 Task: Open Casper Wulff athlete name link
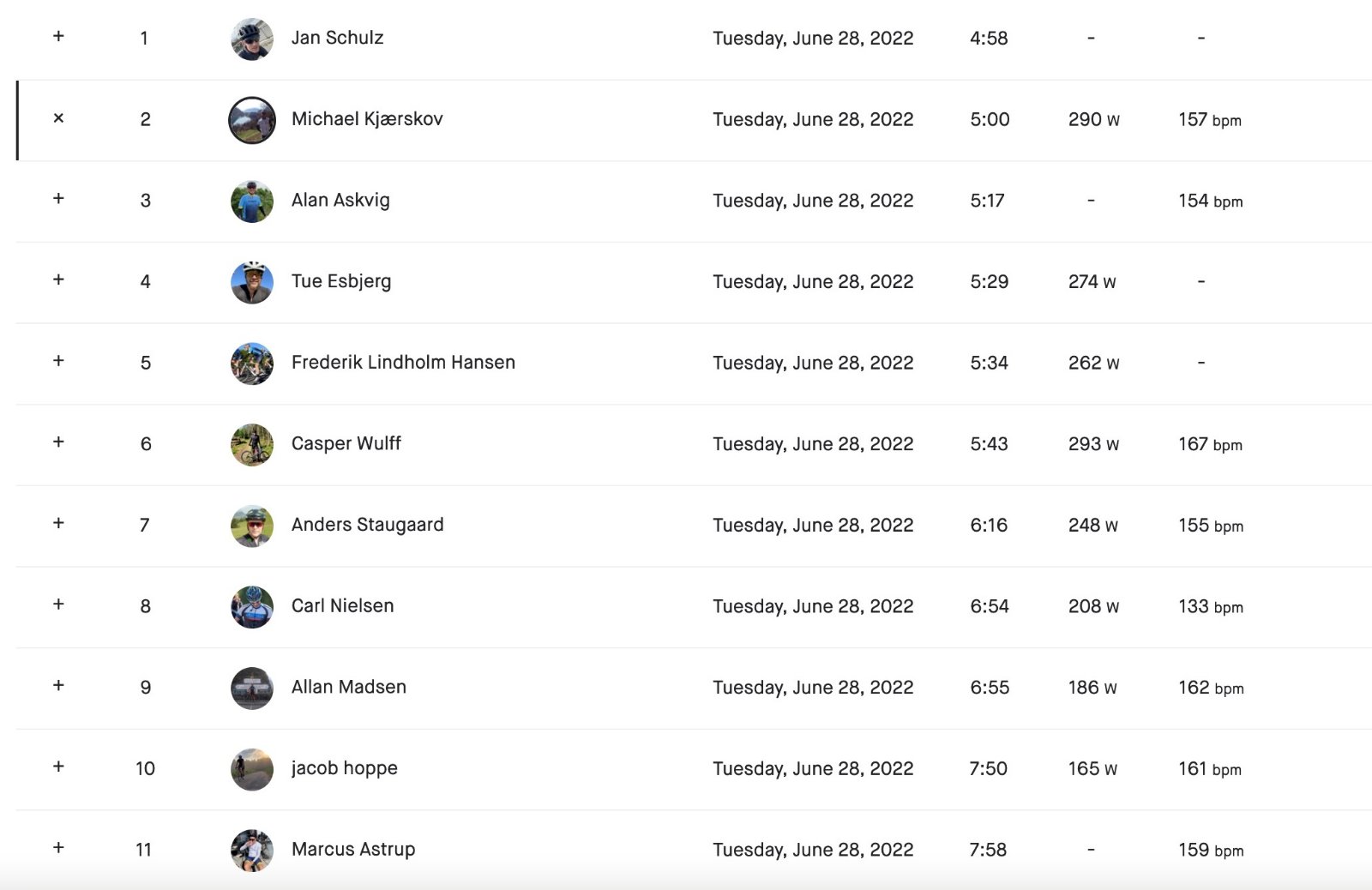[x=346, y=443]
